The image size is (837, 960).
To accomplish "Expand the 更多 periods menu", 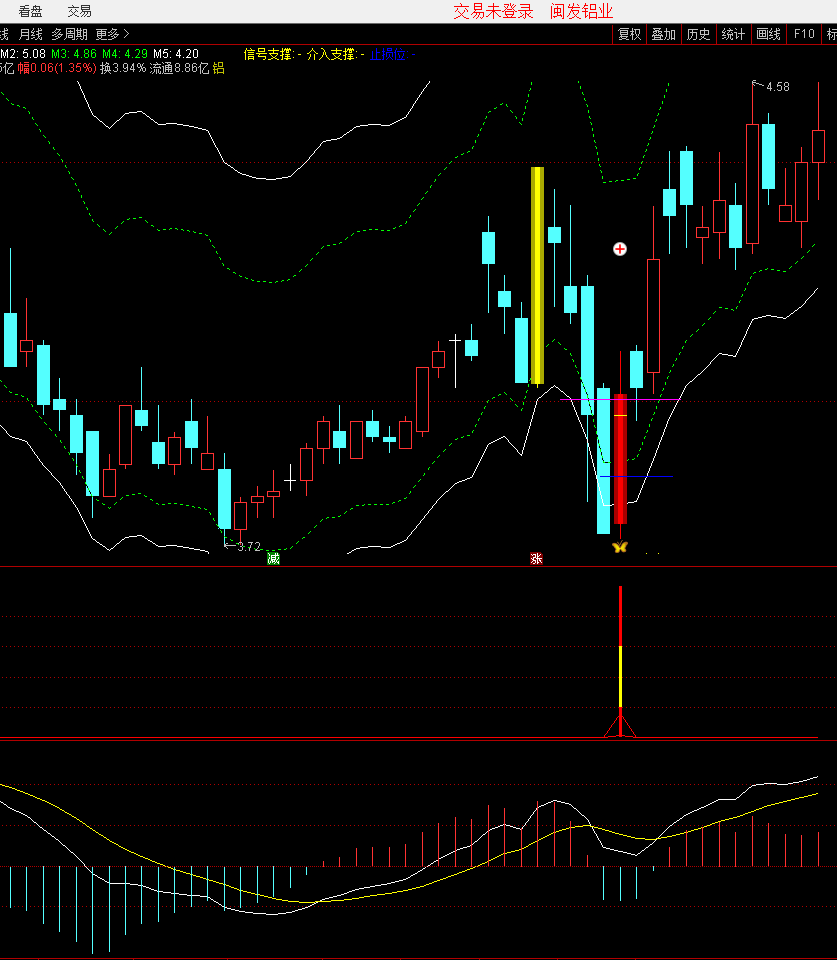I will tap(113, 34).
